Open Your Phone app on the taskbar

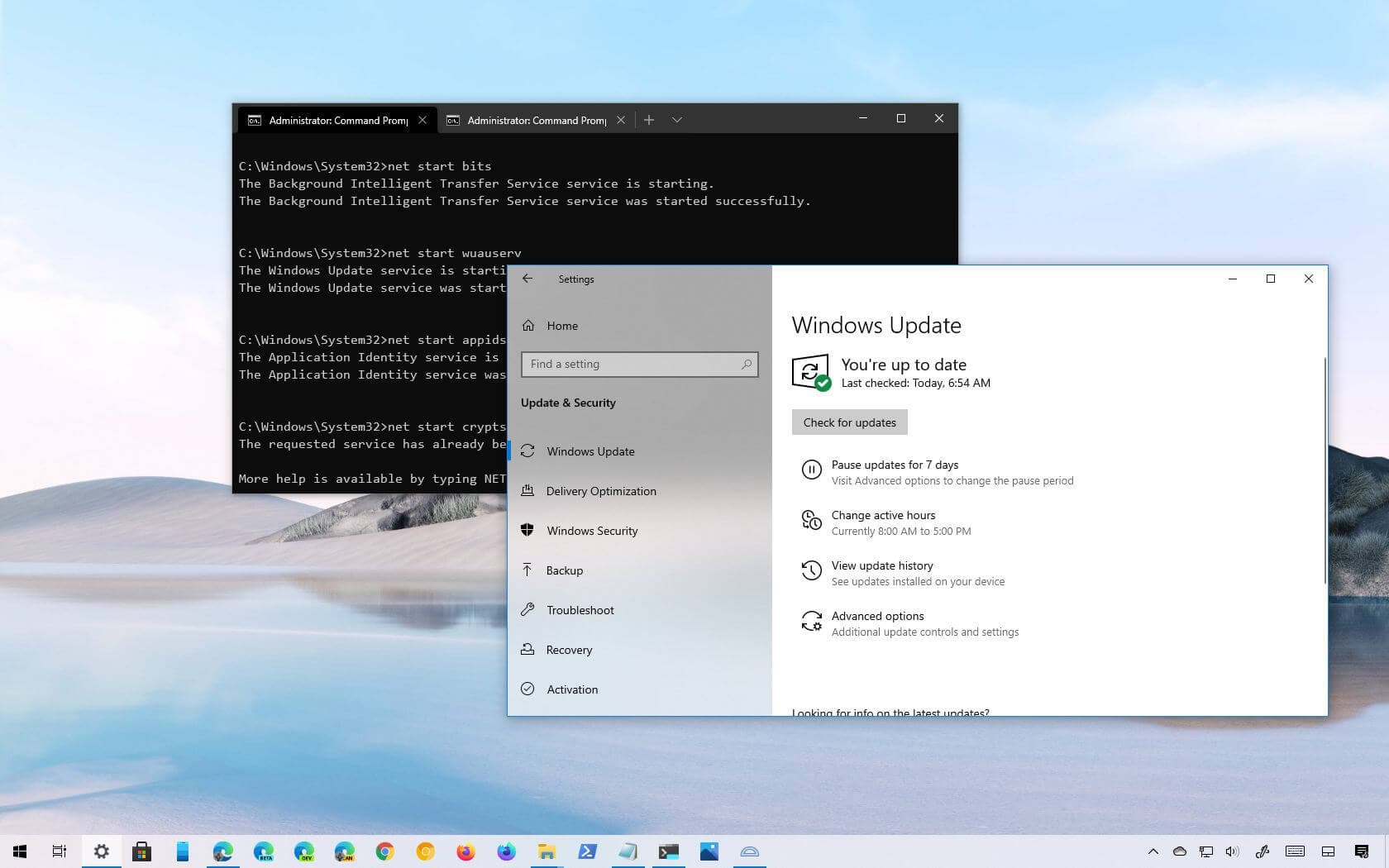click(x=183, y=851)
